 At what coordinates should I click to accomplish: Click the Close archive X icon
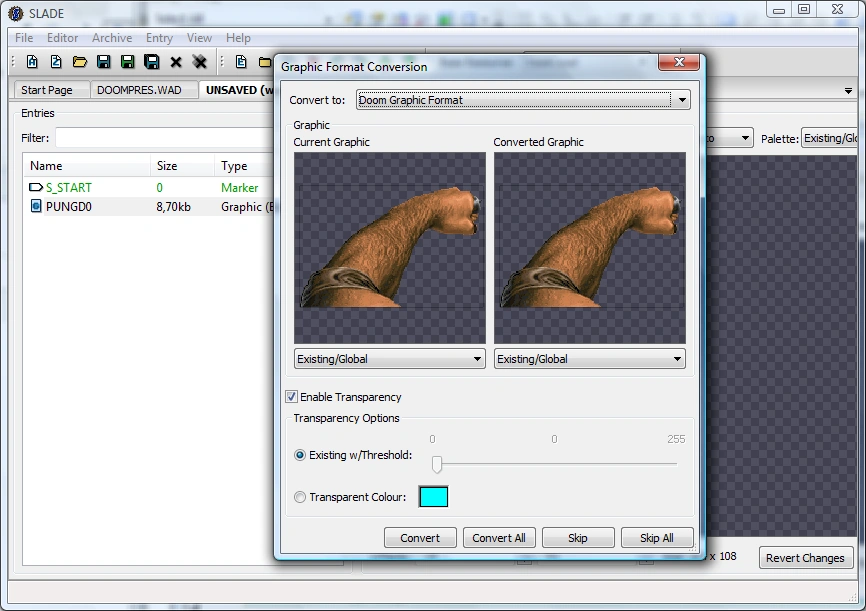point(176,62)
